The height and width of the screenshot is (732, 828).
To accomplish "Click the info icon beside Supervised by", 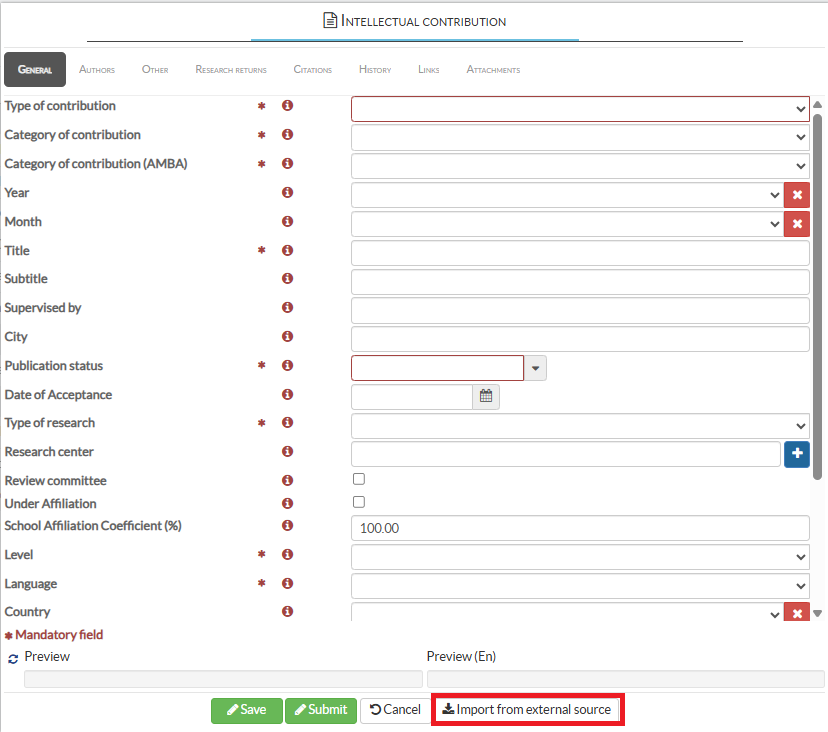I will coord(287,308).
